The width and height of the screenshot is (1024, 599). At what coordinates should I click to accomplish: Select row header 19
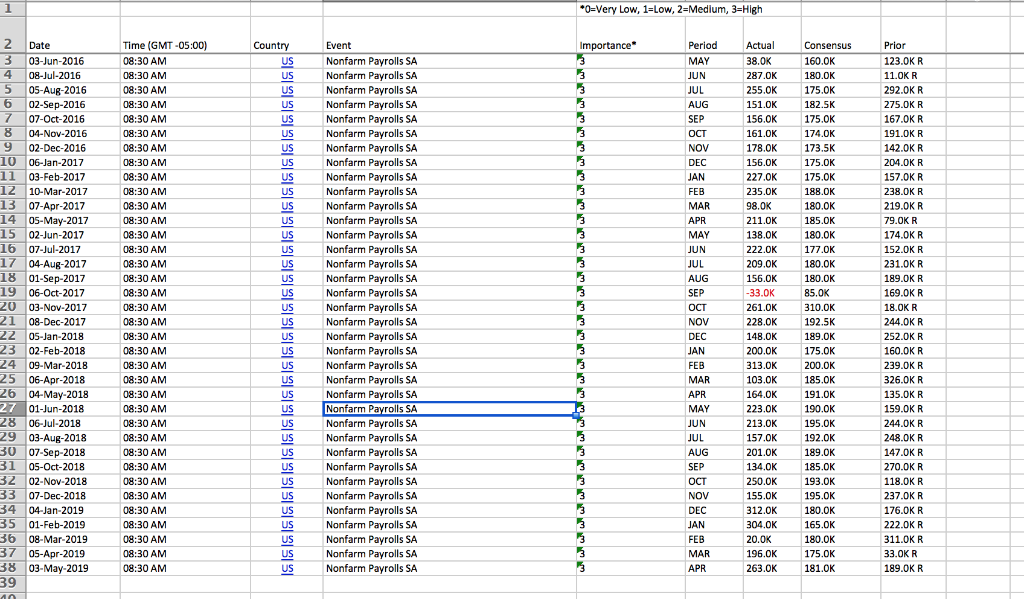(12, 293)
